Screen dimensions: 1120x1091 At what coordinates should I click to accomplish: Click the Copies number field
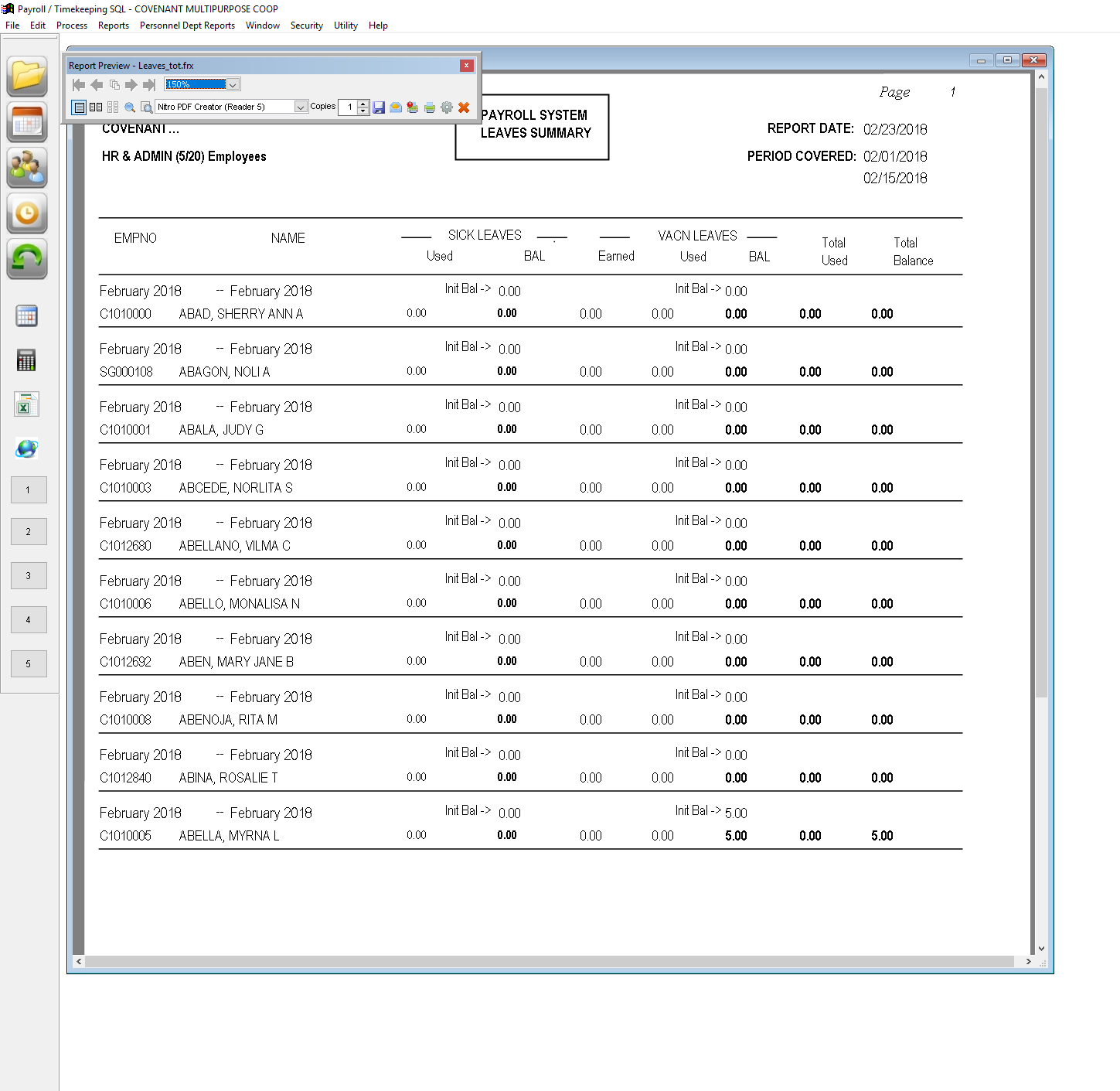348,107
